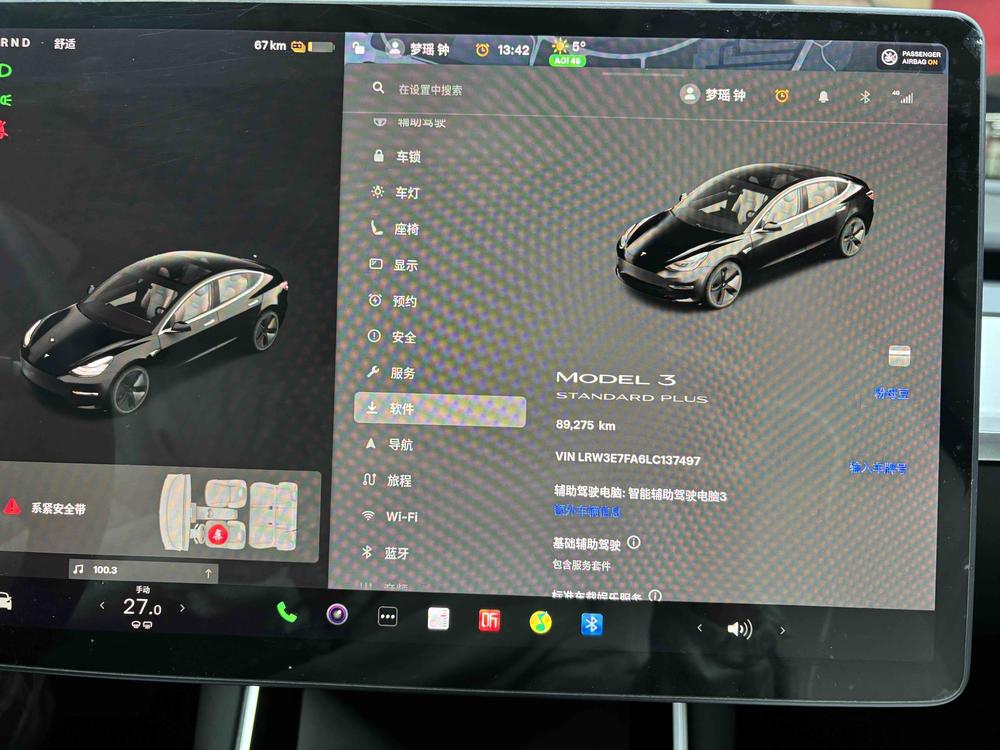Tap the 13:42 clock on status bar
The width and height of the screenshot is (1000, 750).
coord(513,50)
